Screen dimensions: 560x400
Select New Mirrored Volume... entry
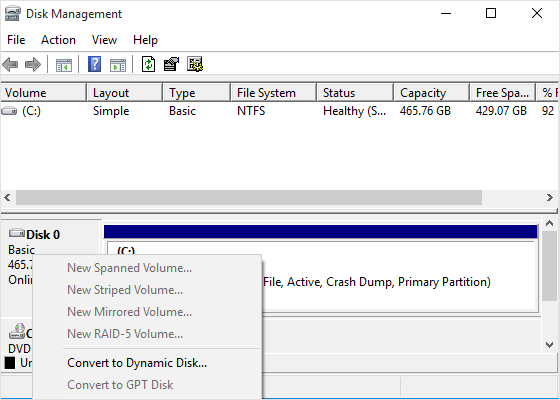click(x=147, y=312)
